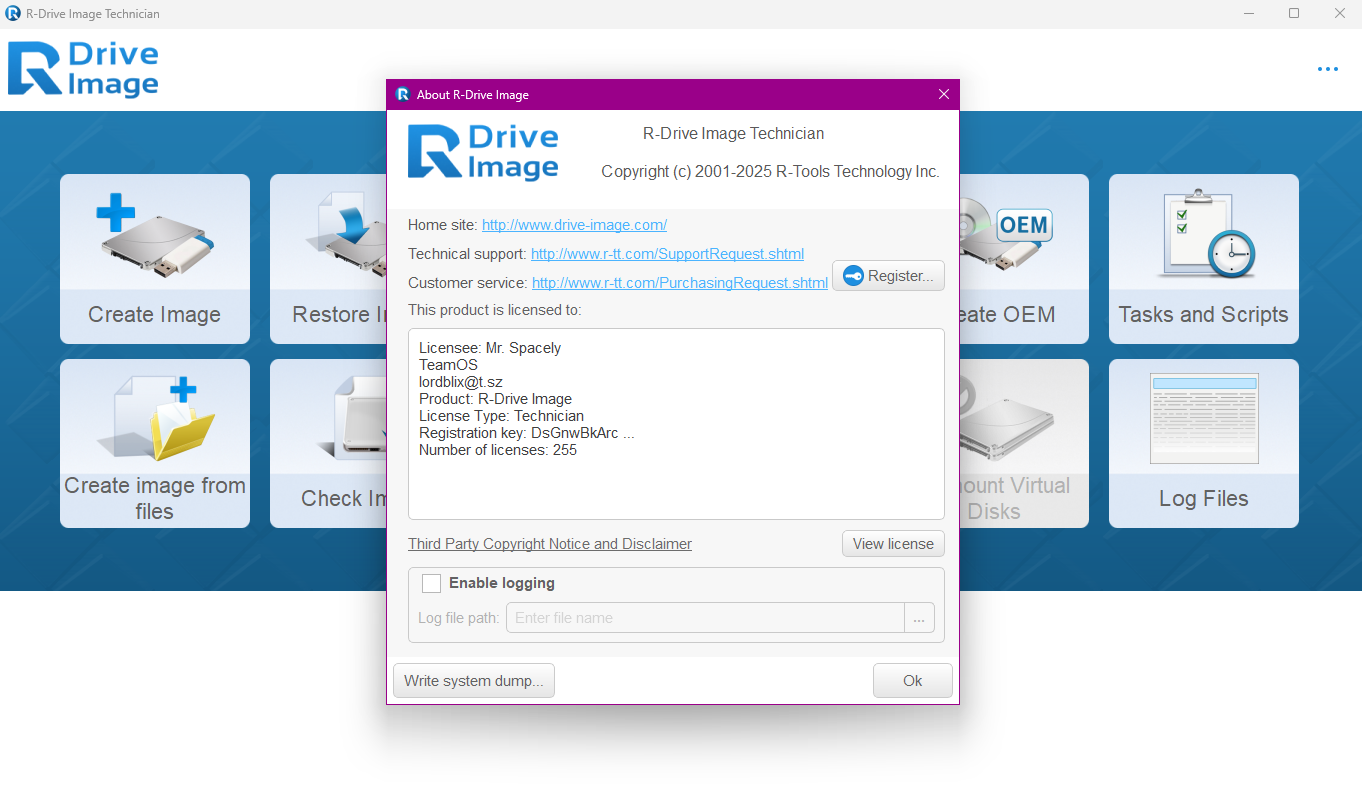The height and width of the screenshot is (797, 1362).
Task: Open the PurchasingRequest.shtml customer service link
Action: [680, 283]
